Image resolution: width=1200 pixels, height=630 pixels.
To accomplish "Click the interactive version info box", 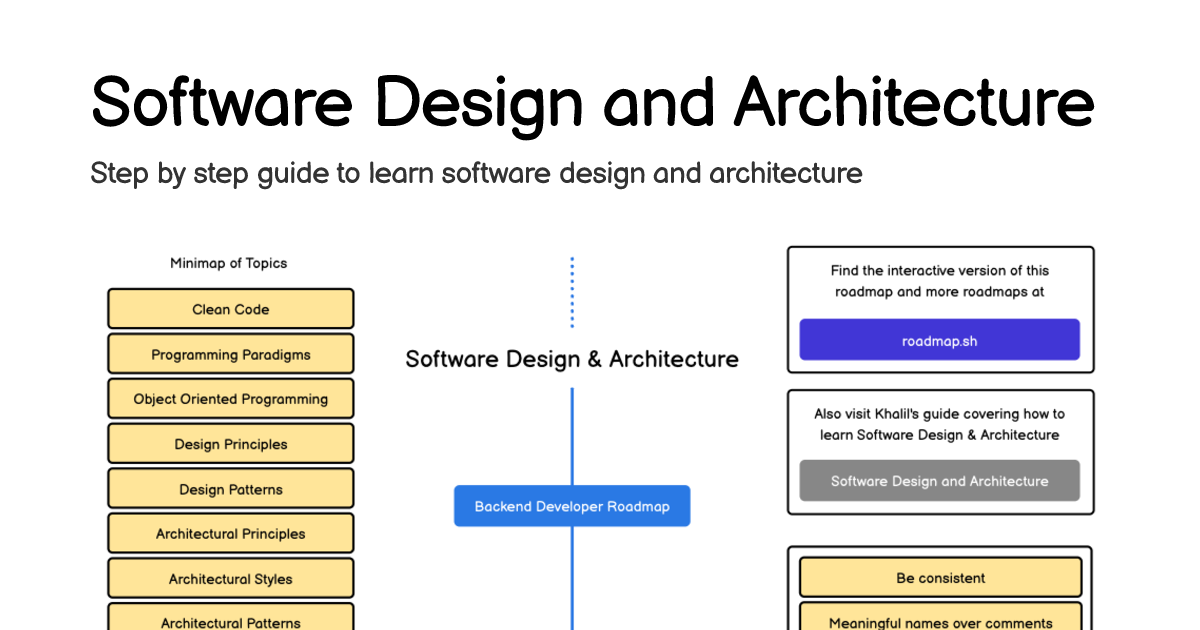I will (940, 281).
